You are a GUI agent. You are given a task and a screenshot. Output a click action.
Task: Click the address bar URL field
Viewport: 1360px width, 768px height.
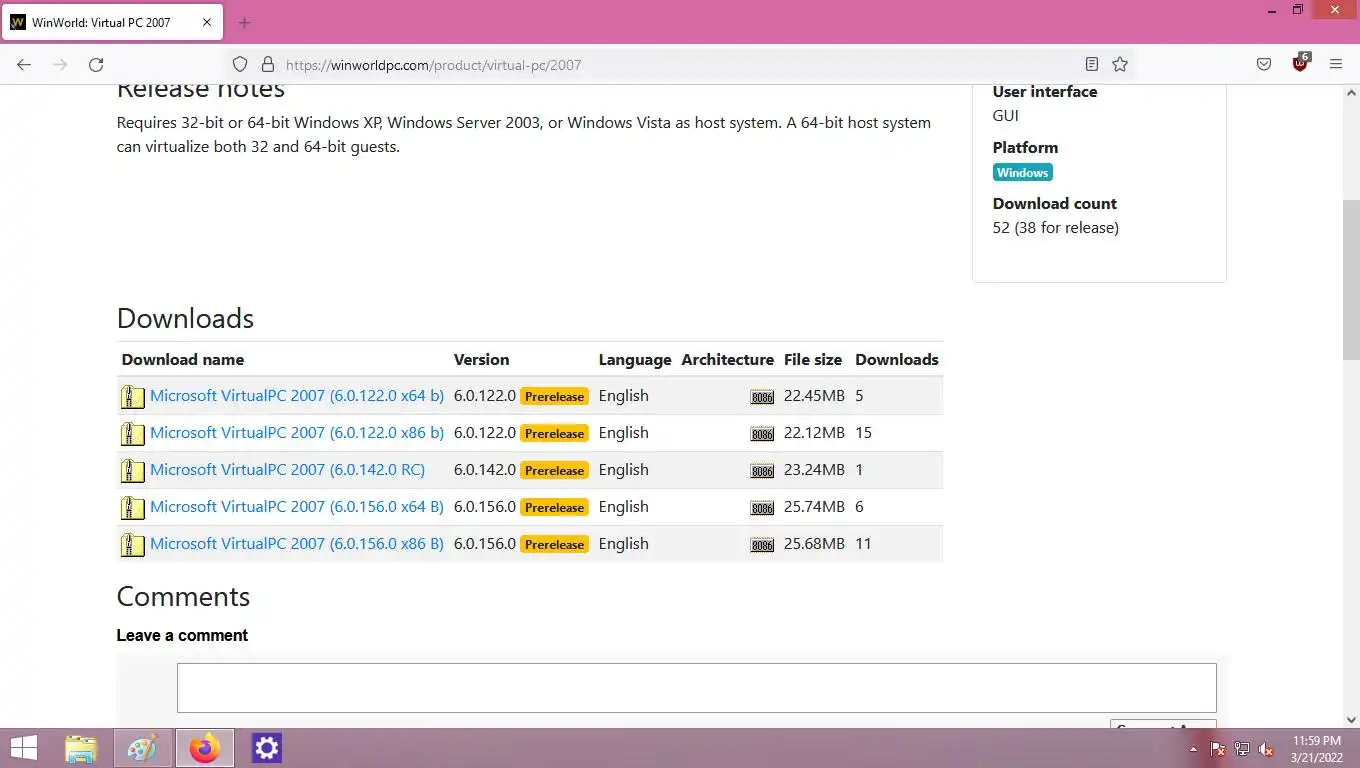click(x=680, y=65)
